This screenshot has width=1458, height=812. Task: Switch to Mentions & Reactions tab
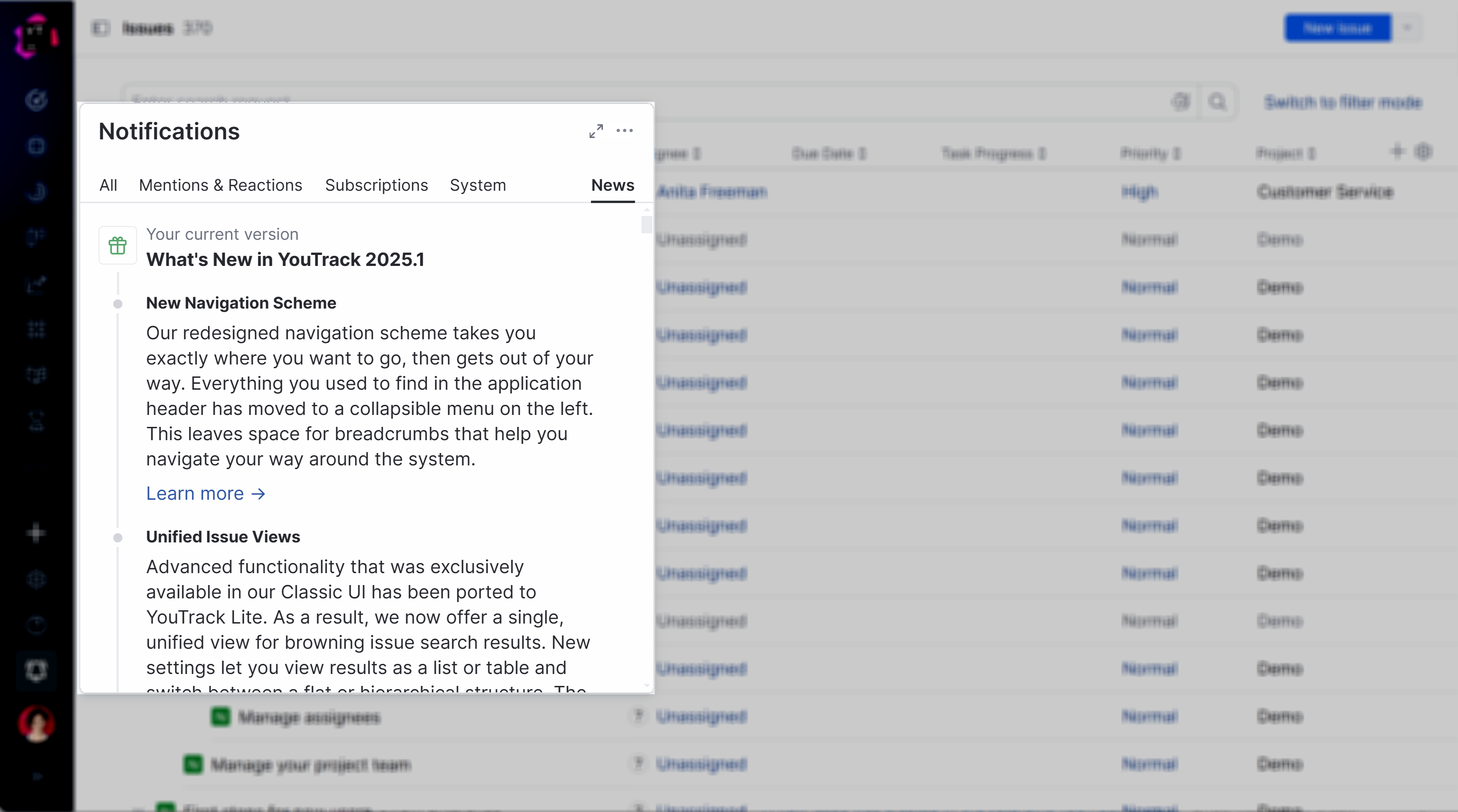tap(220, 185)
